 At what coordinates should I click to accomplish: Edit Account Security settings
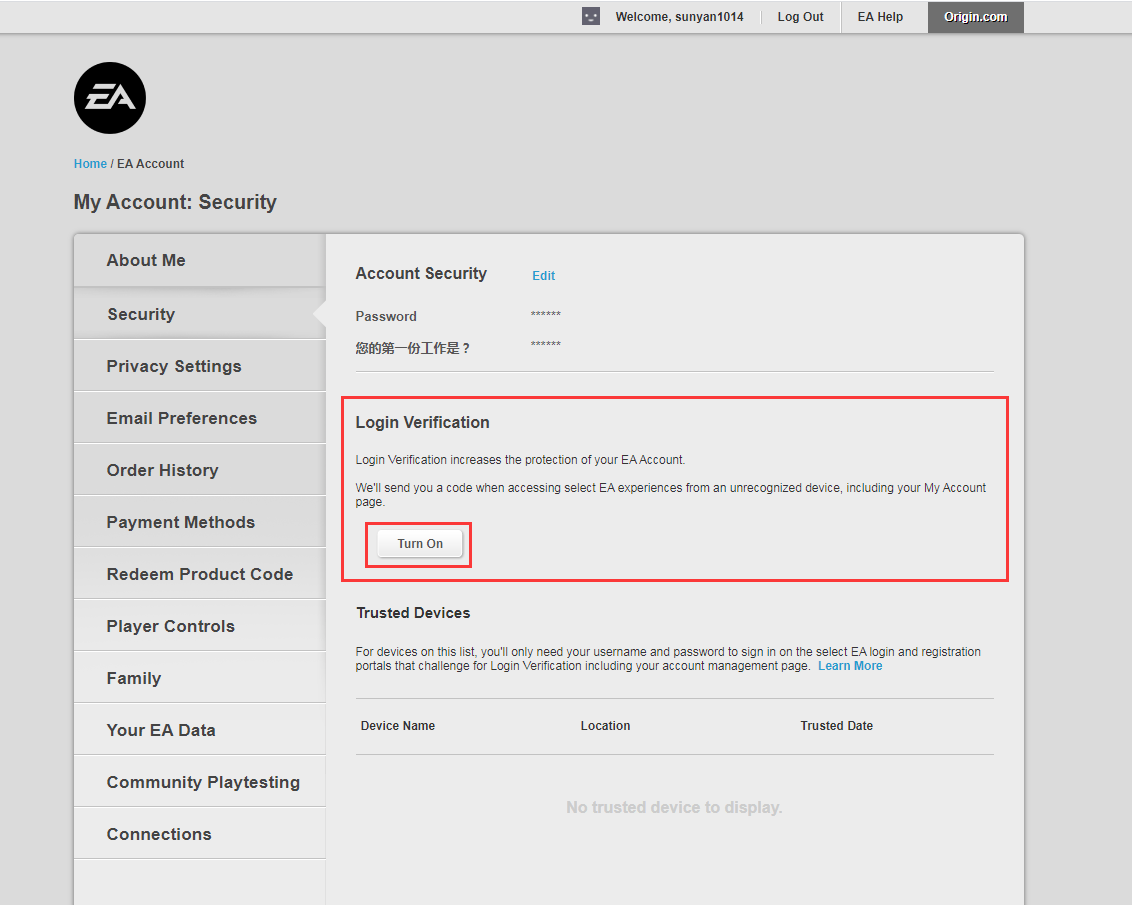tap(543, 276)
